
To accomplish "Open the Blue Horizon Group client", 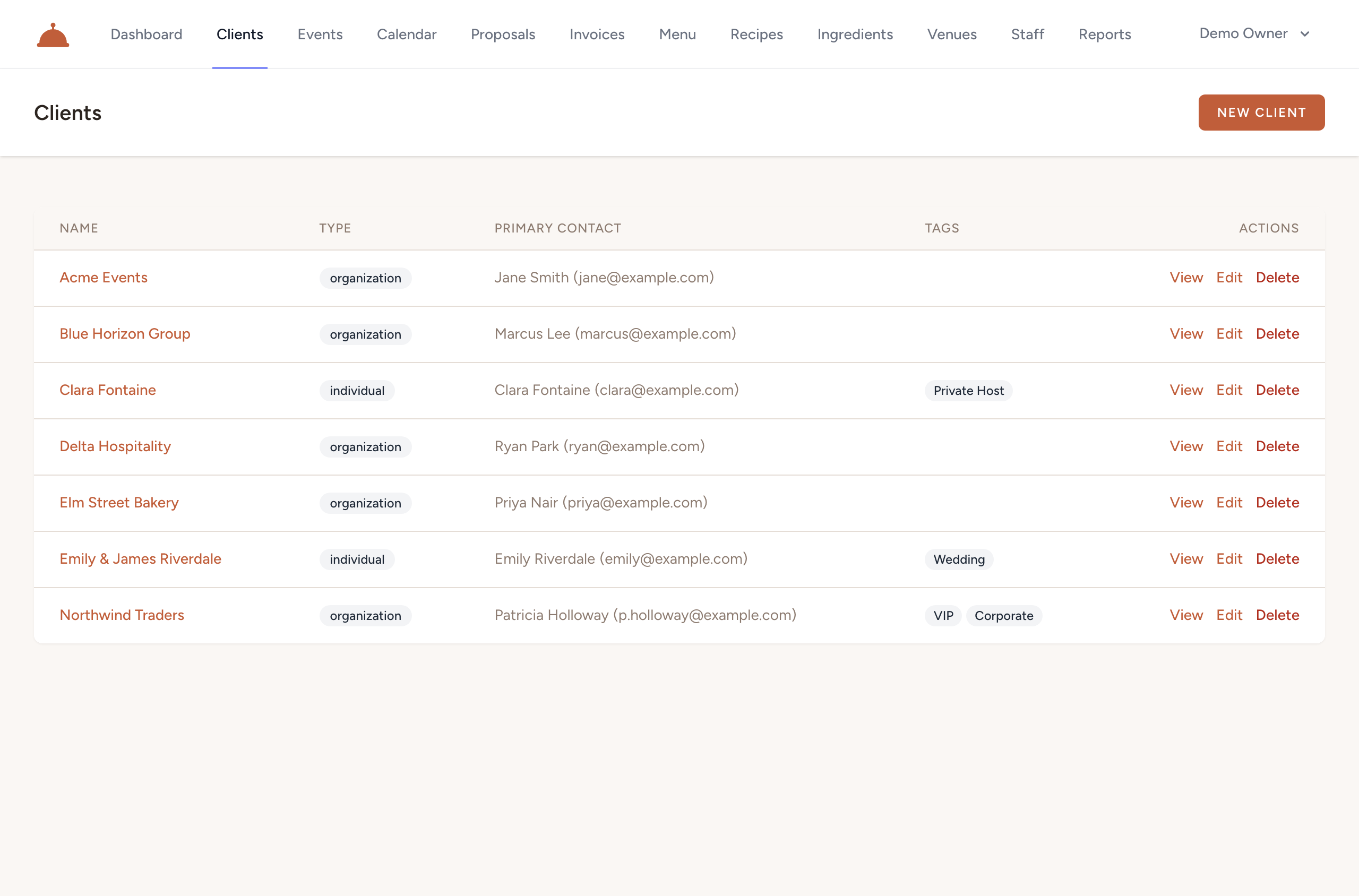I will pos(125,334).
